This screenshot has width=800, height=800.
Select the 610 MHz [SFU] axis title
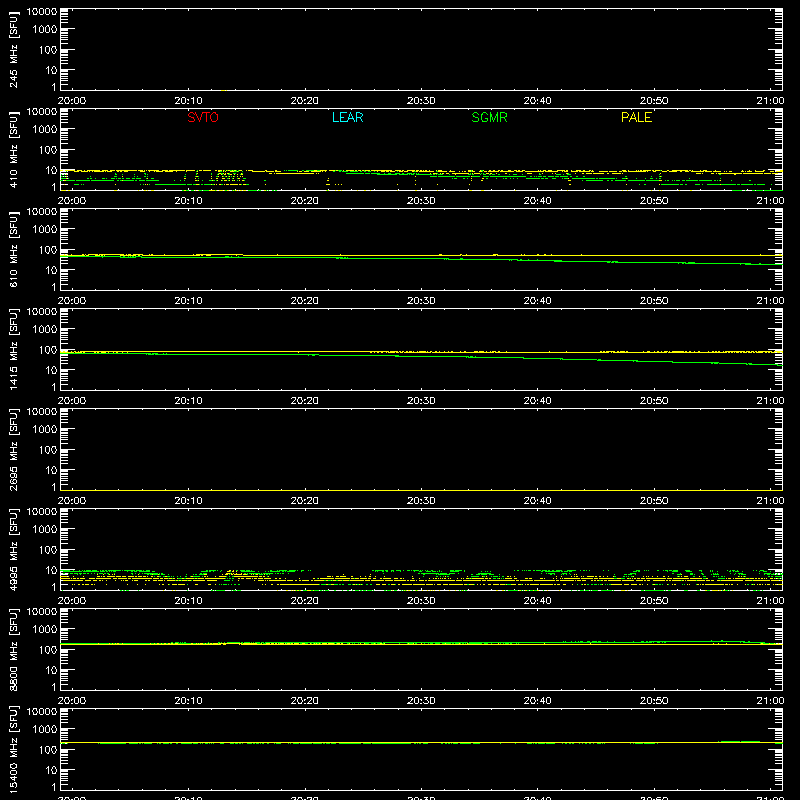coord(13,249)
